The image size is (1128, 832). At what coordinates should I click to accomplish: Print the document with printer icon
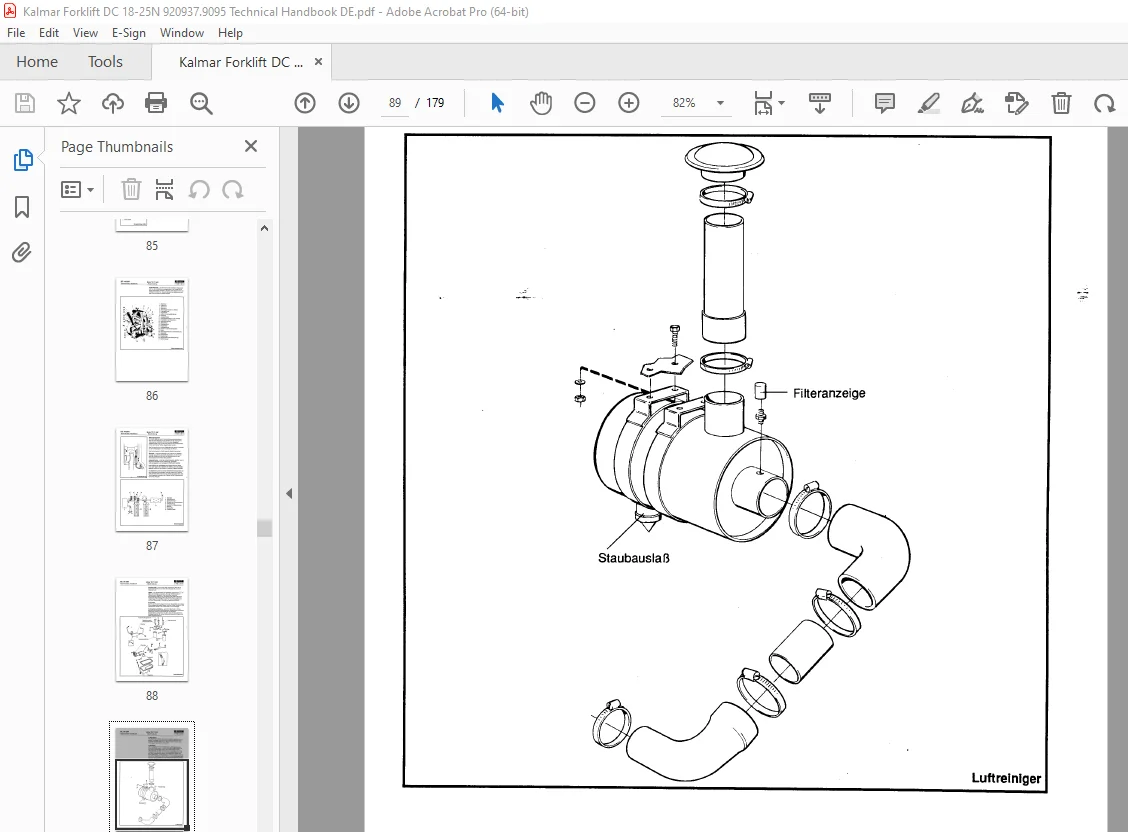[156, 104]
